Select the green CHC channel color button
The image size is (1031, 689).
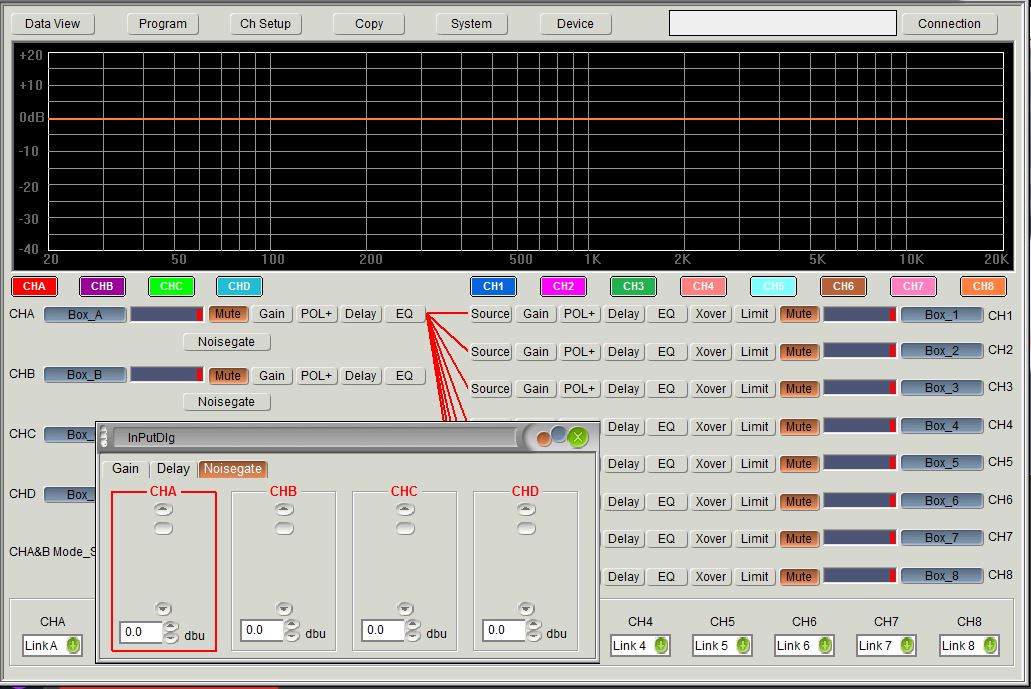point(171,286)
